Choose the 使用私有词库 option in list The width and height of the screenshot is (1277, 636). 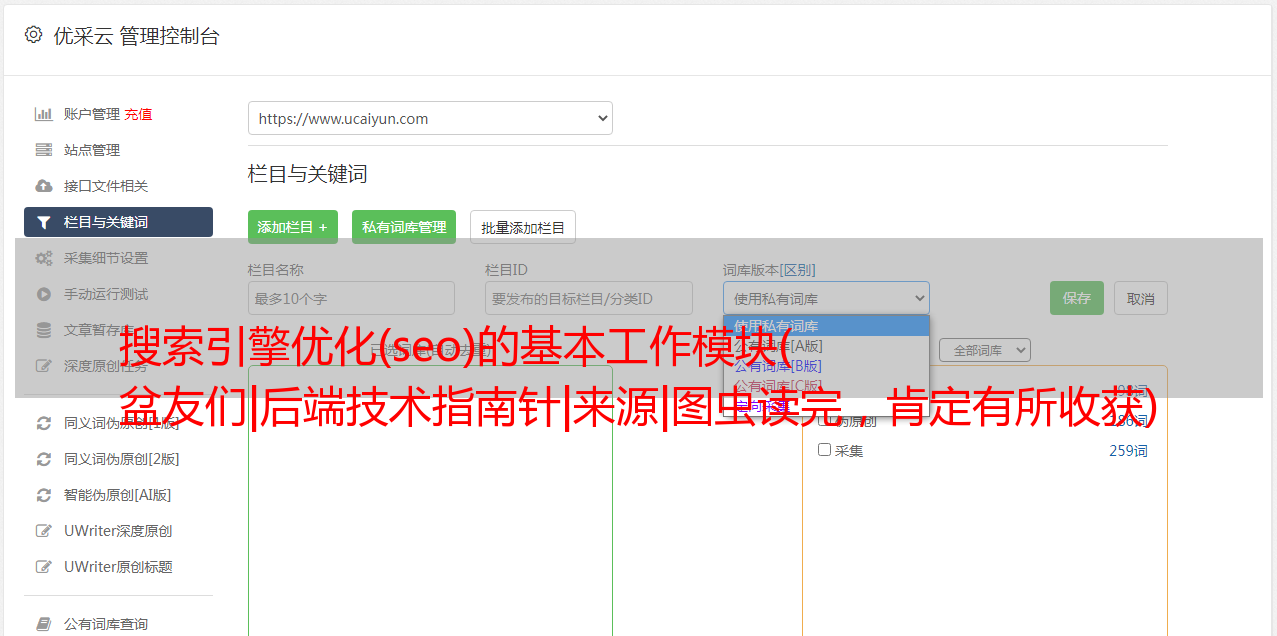[826, 326]
